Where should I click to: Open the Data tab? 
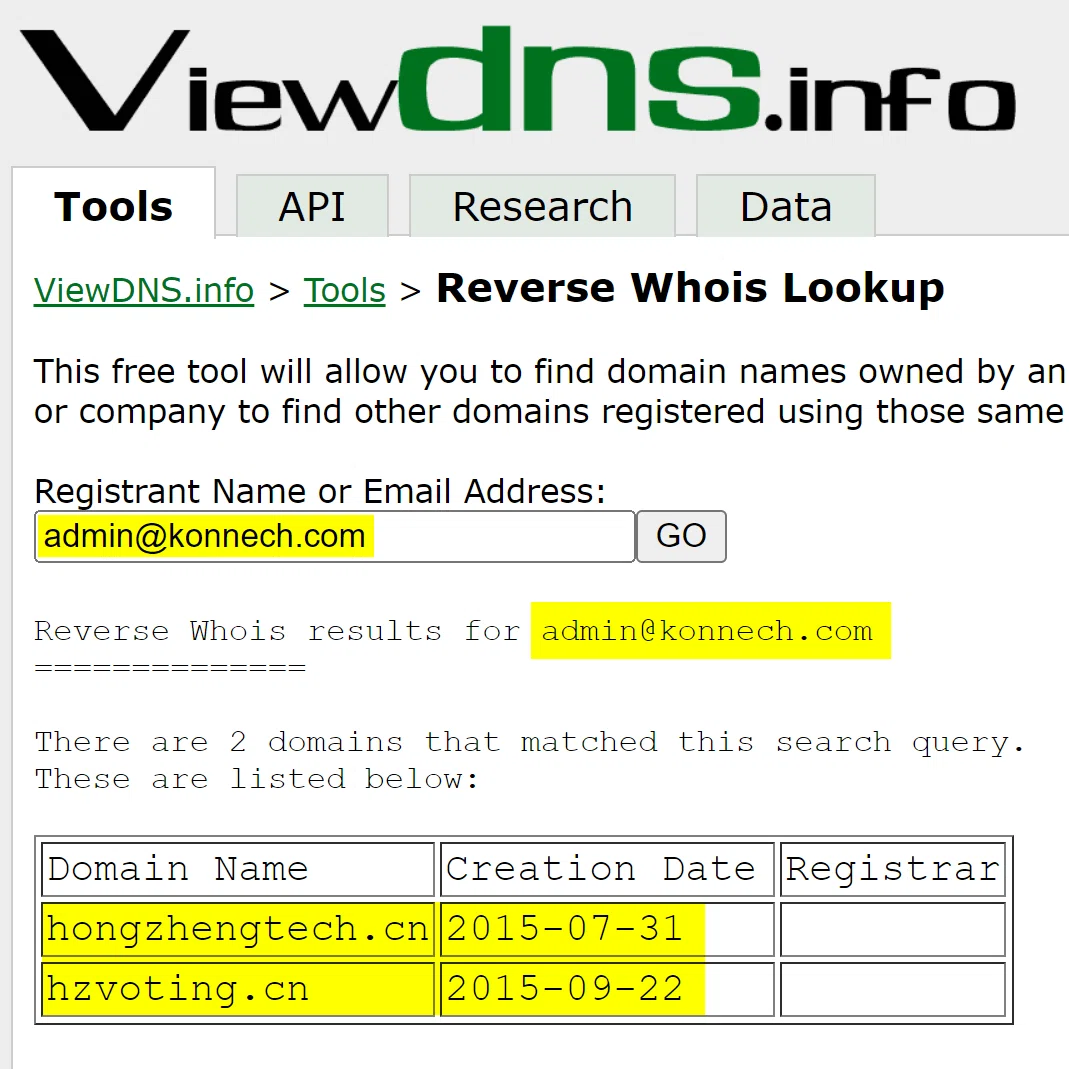click(785, 206)
